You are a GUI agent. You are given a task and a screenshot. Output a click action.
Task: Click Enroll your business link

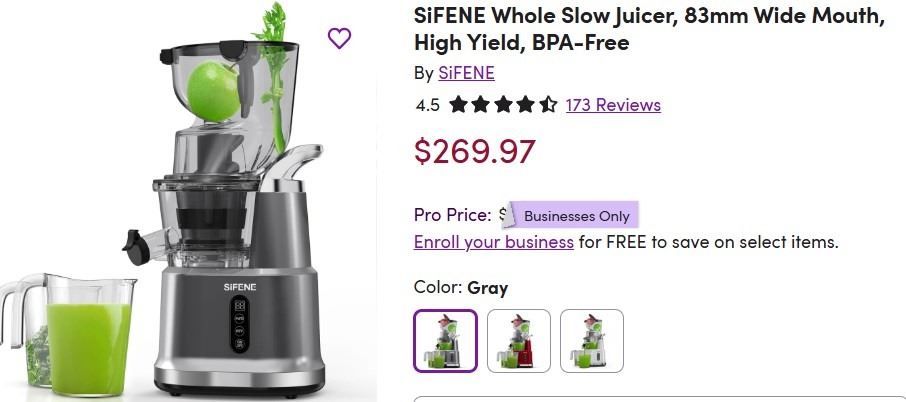pos(493,241)
